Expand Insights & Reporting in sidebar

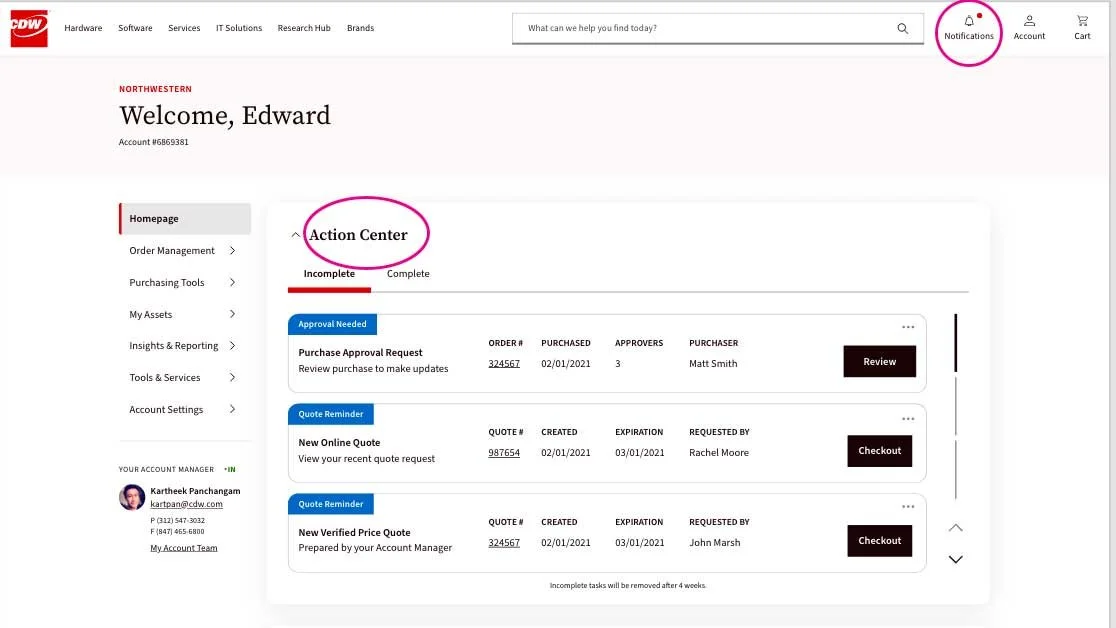click(x=233, y=346)
